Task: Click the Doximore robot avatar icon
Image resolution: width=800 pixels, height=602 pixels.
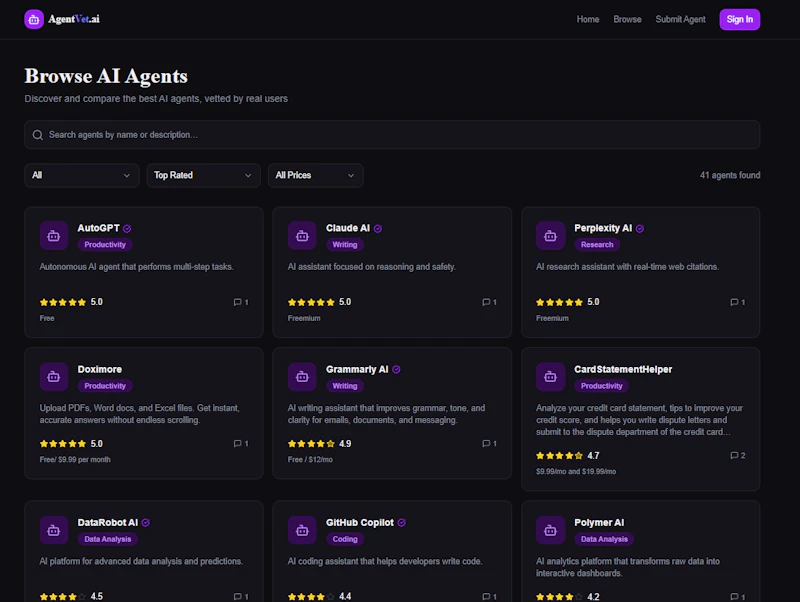Action: coord(54,377)
